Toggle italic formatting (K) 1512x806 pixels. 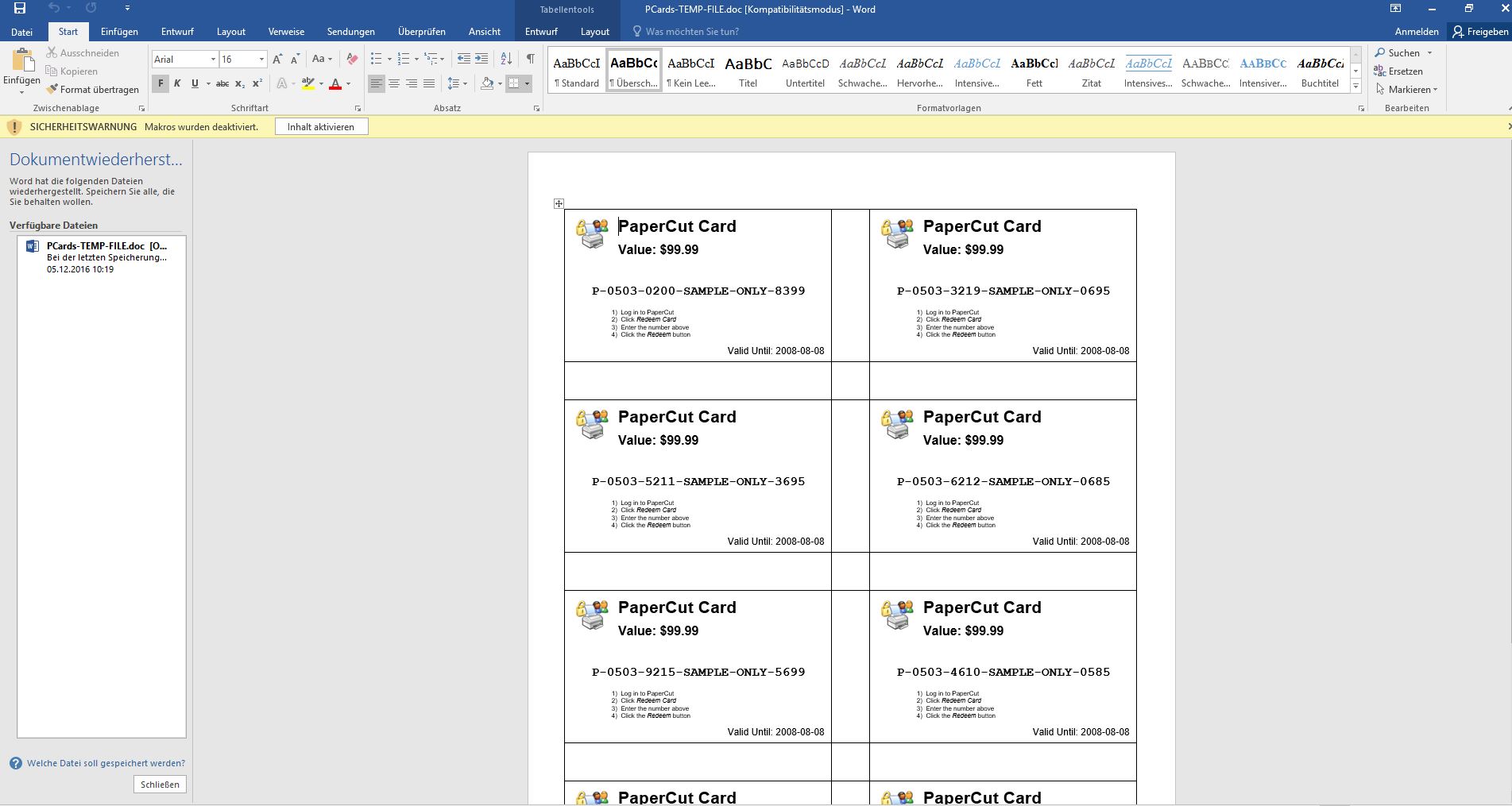point(177,83)
